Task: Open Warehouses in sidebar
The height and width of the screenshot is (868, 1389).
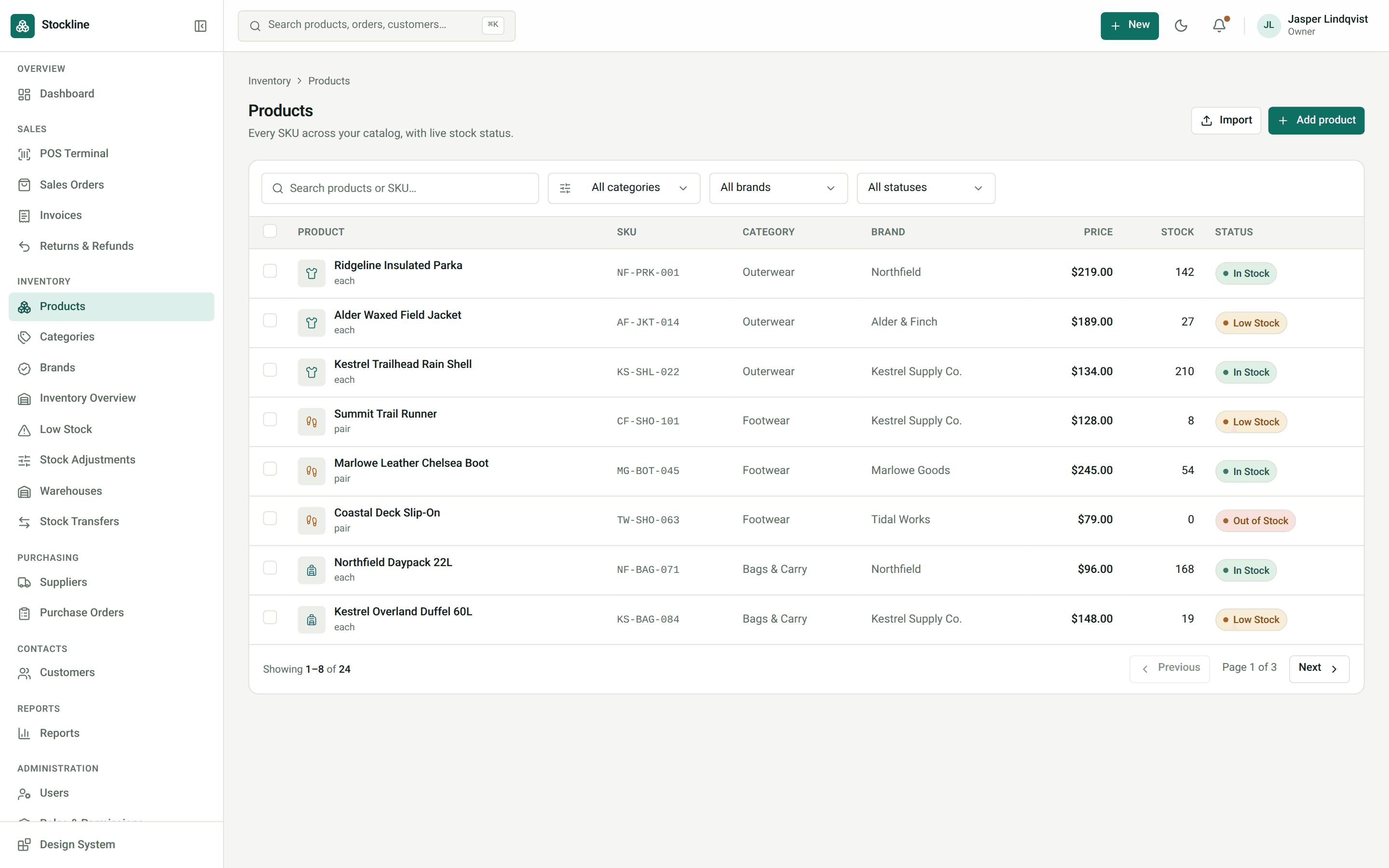Action: click(111, 491)
